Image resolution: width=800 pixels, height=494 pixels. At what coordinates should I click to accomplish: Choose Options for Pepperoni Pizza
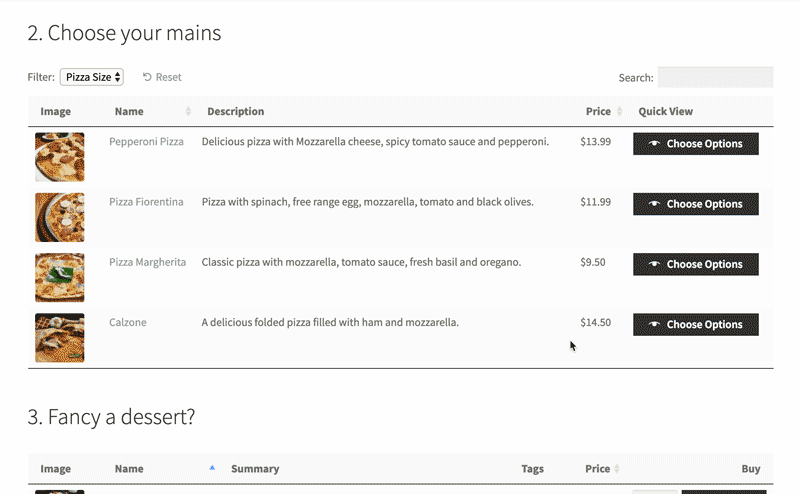[x=696, y=144]
